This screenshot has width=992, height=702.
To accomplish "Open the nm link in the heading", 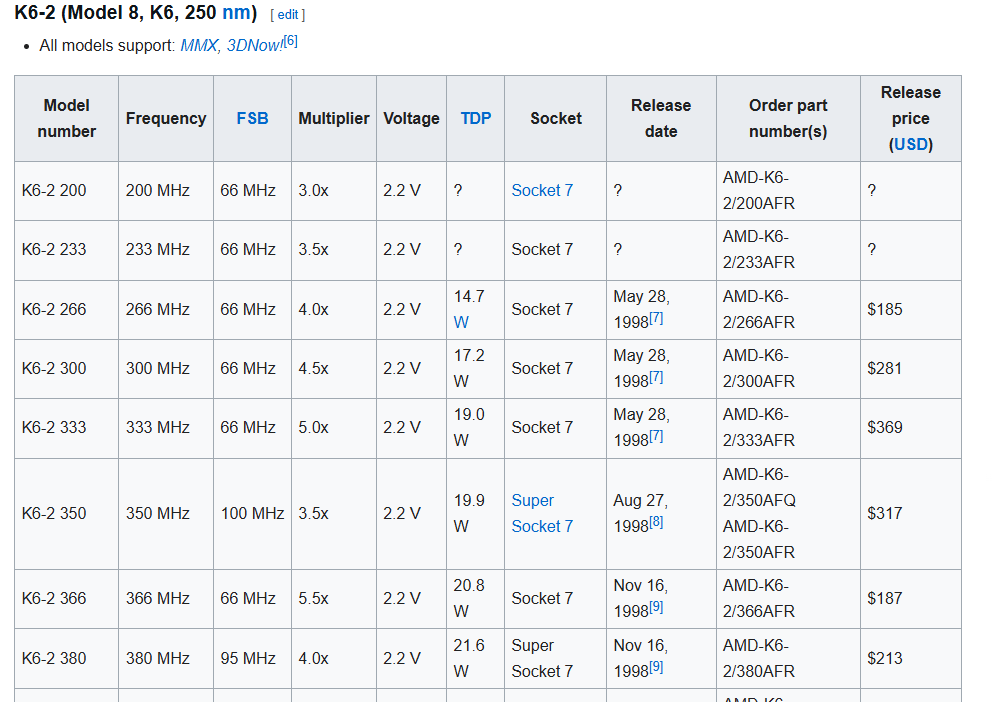I will pyautogui.click(x=236, y=12).
